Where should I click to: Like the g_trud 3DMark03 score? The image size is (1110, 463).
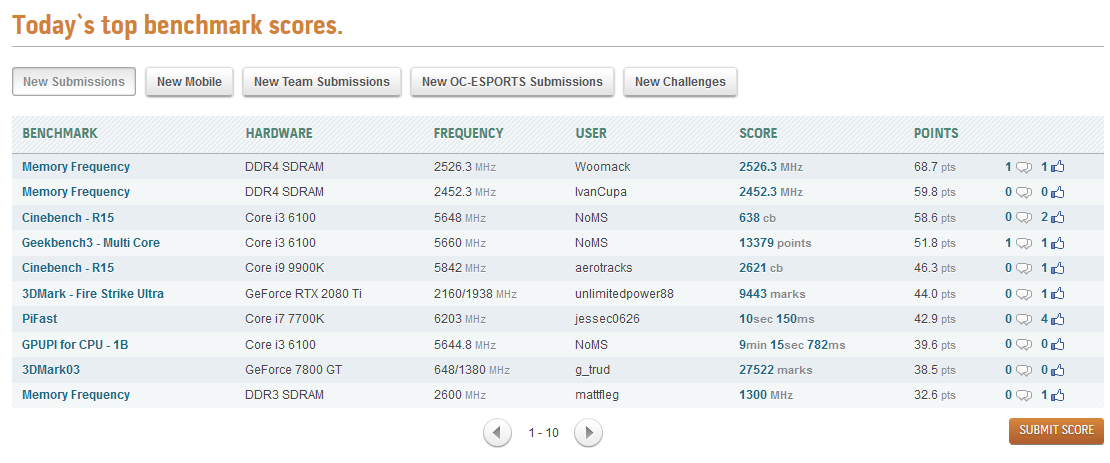click(x=1058, y=370)
